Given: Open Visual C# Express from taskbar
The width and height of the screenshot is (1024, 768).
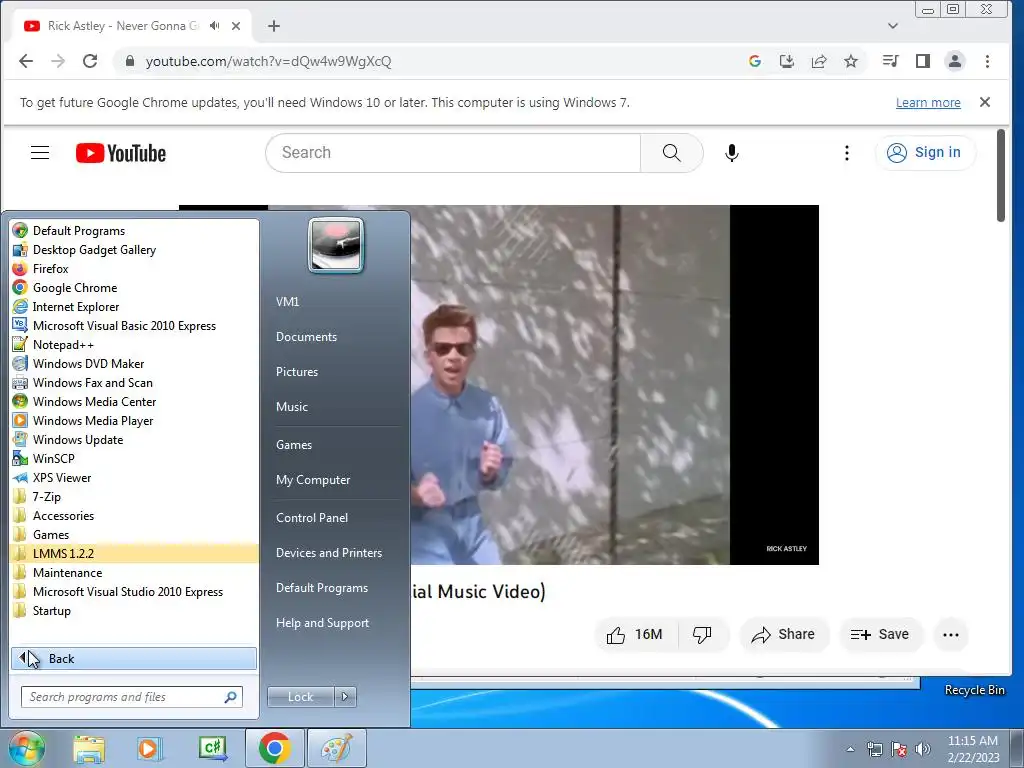Looking at the screenshot, I should pos(212,748).
